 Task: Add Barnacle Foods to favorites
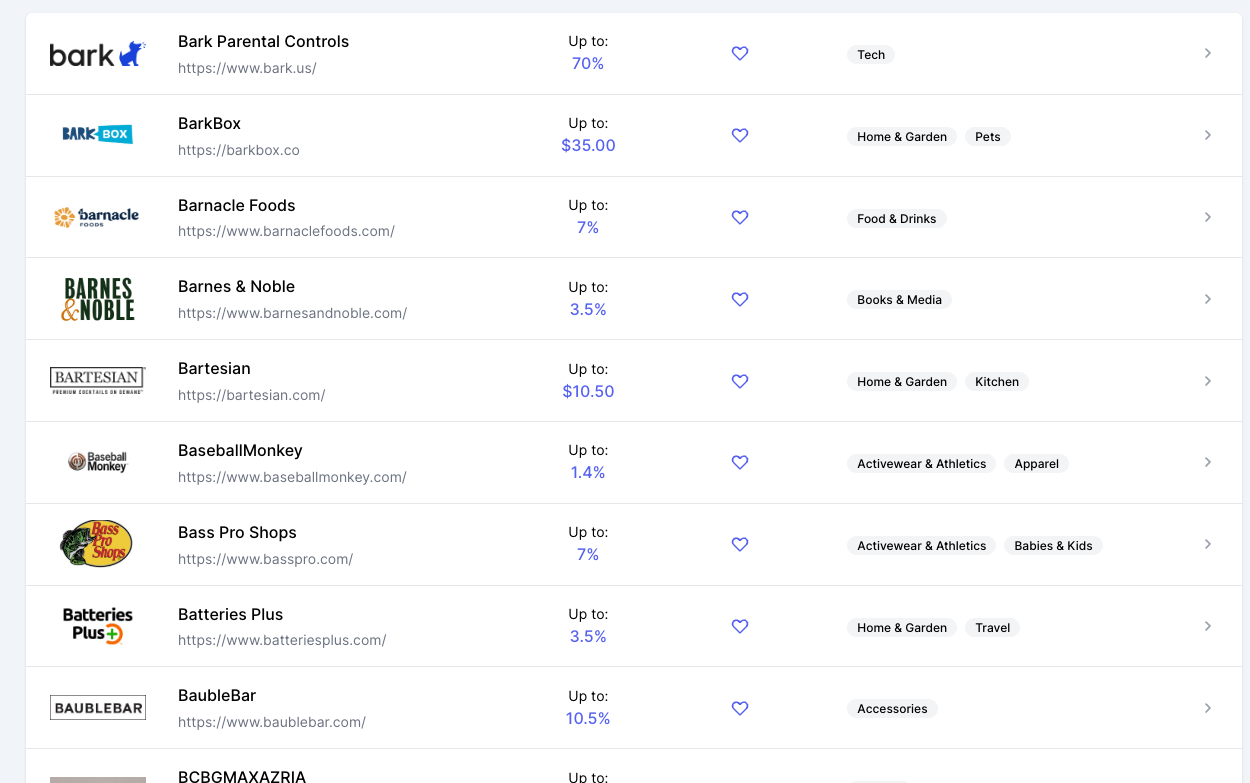[x=740, y=218]
